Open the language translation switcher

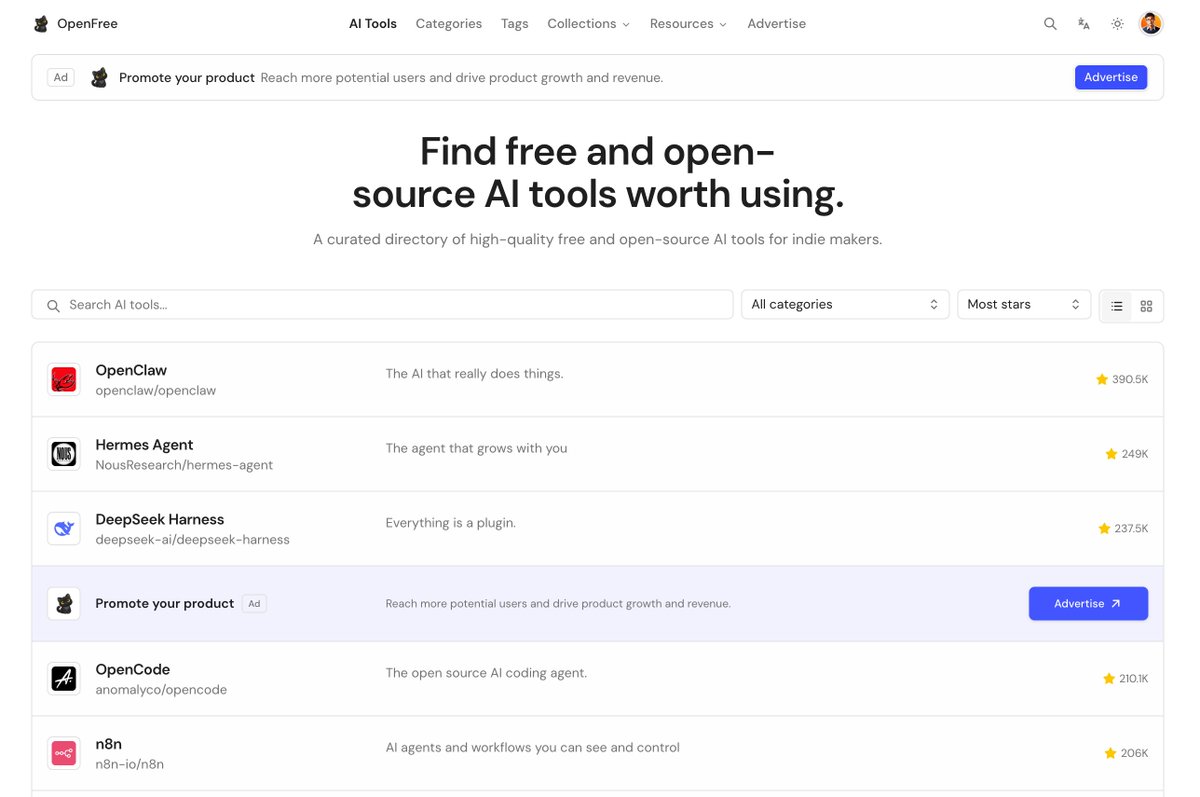(x=1084, y=24)
